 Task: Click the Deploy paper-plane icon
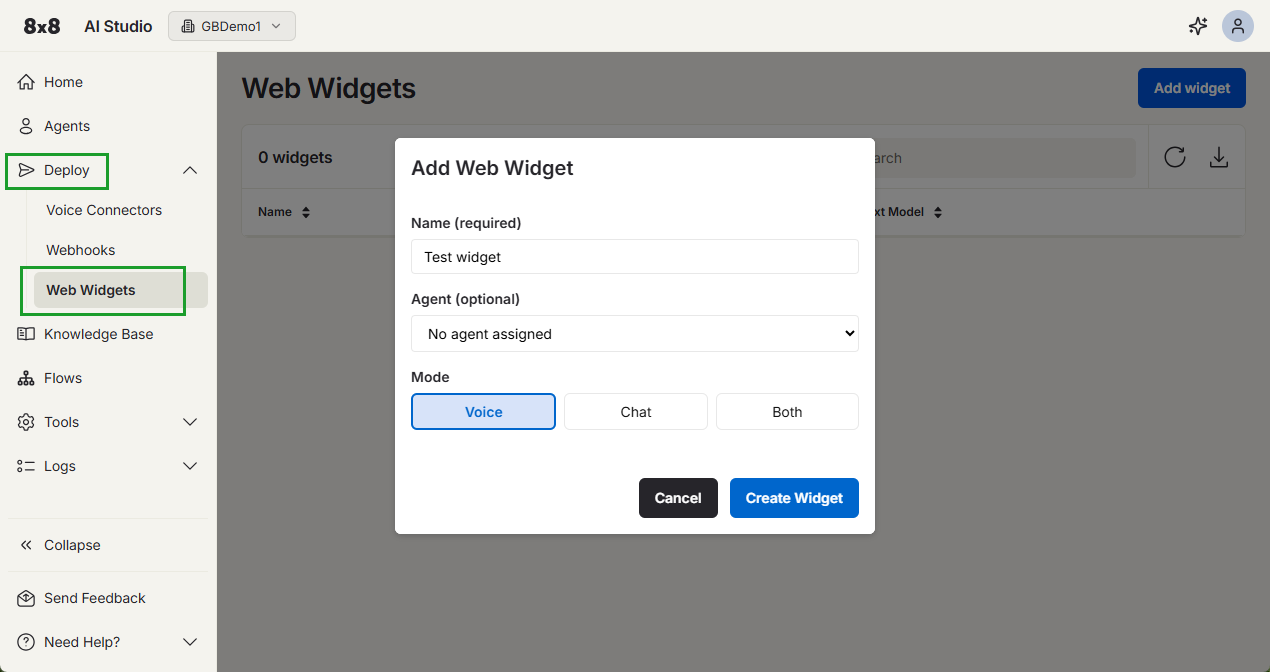point(26,170)
